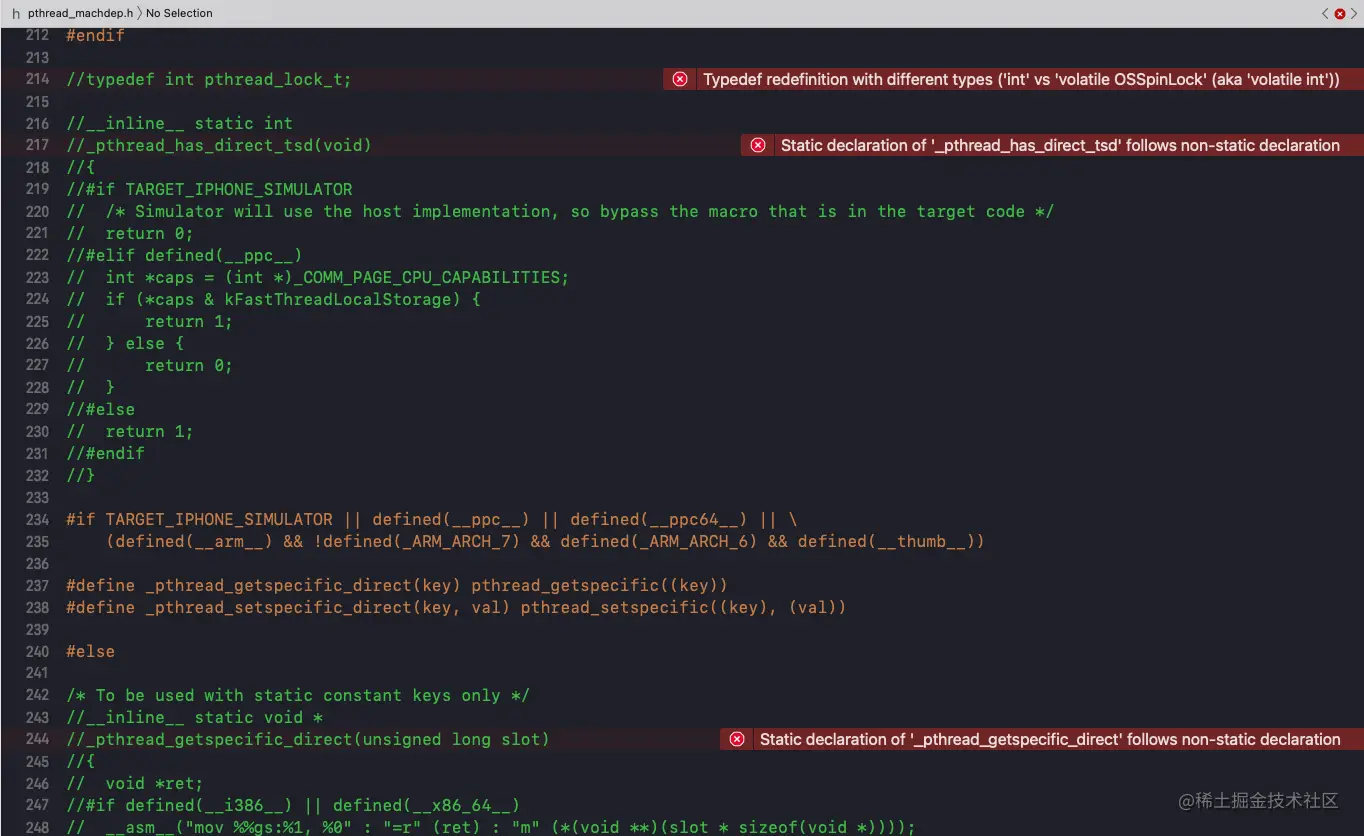The image size is (1364, 836).
Task: Click '// return 1;' on line 225
Action: 149,321
